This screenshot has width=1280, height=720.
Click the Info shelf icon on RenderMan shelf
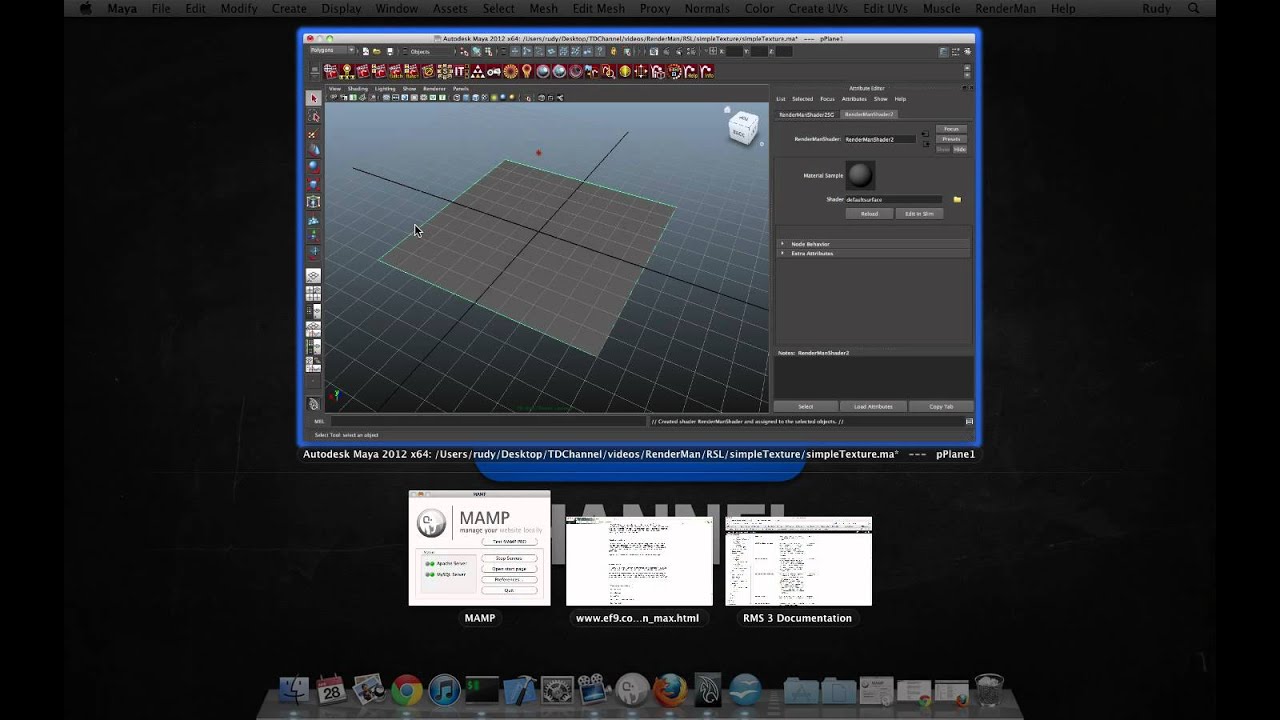pyautogui.click(x=709, y=72)
